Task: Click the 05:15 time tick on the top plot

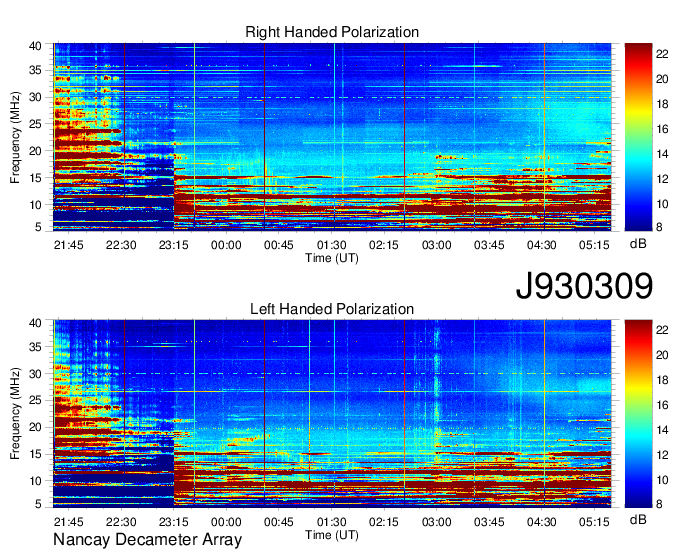Action: tap(594, 245)
